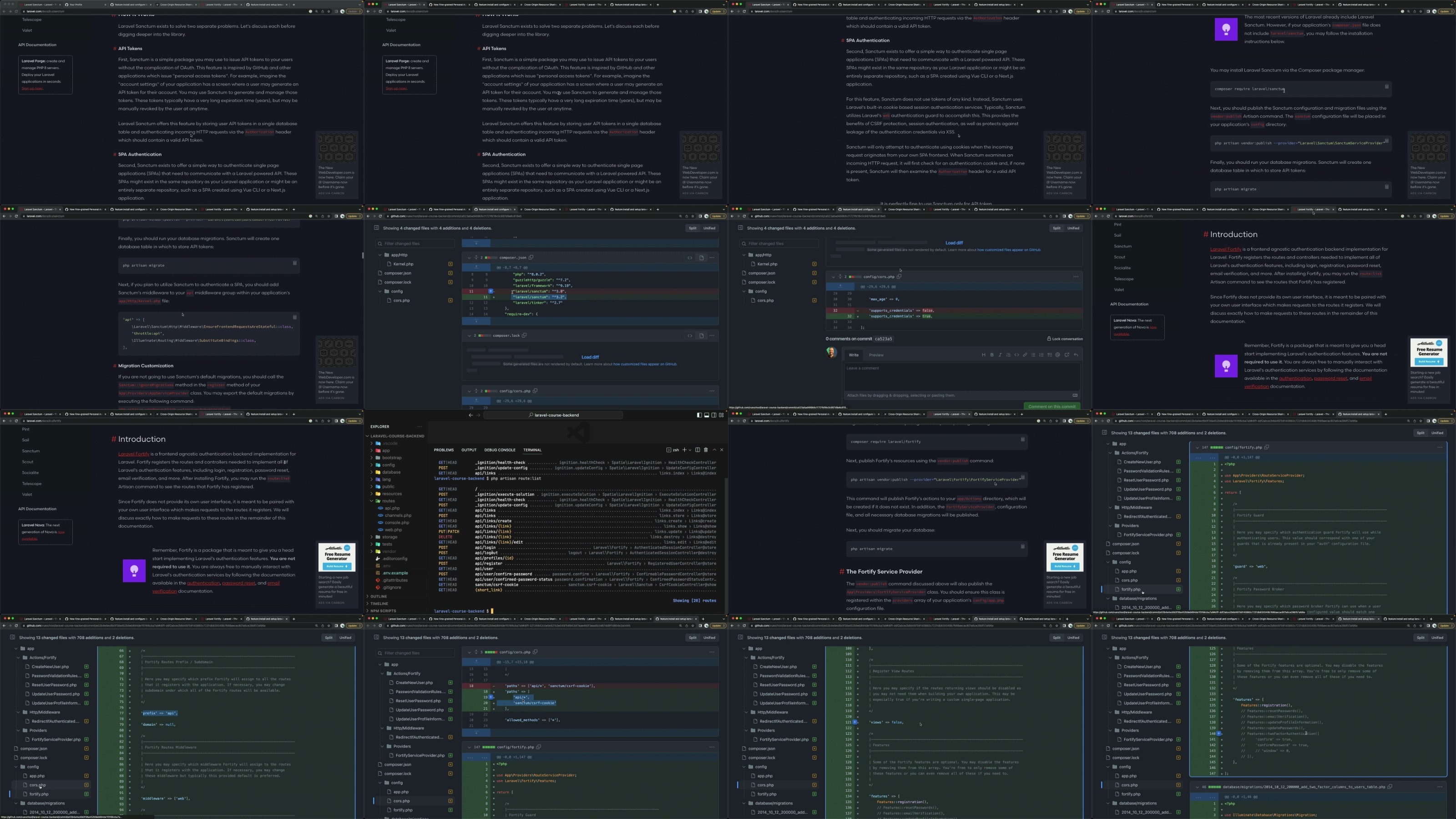Open the Explorer panel's three-dot menu

(x=420, y=427)
